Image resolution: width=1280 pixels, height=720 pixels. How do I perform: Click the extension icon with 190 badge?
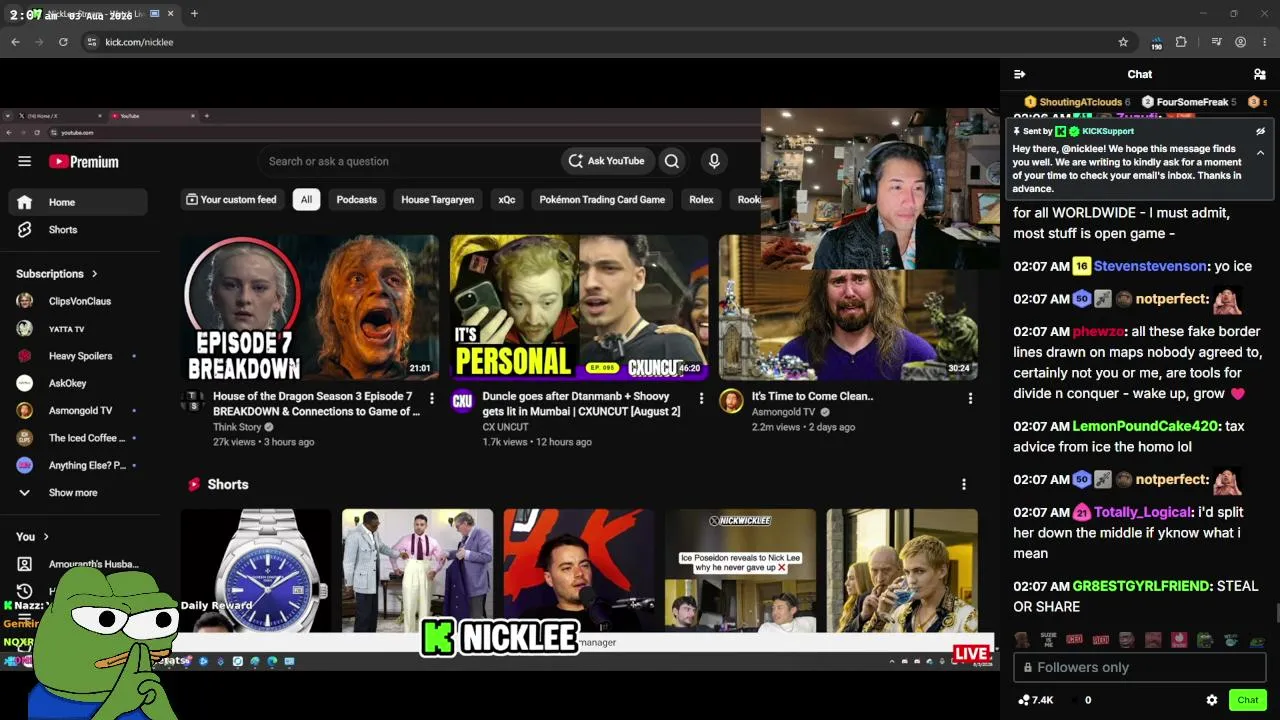tap(1156, 43)
